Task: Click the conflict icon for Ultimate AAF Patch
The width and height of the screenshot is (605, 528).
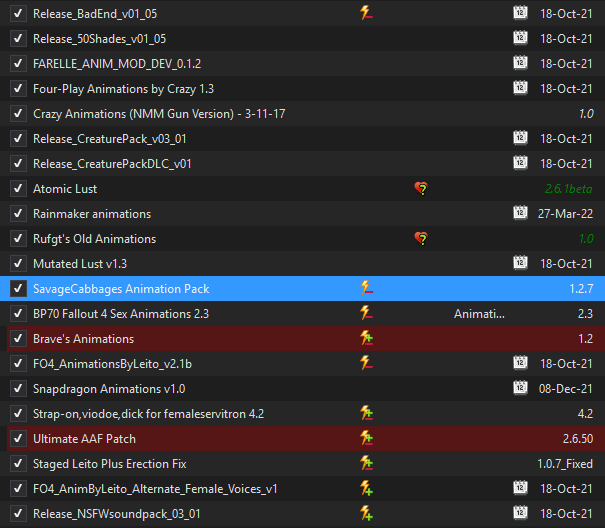Action: coord(366,438)
